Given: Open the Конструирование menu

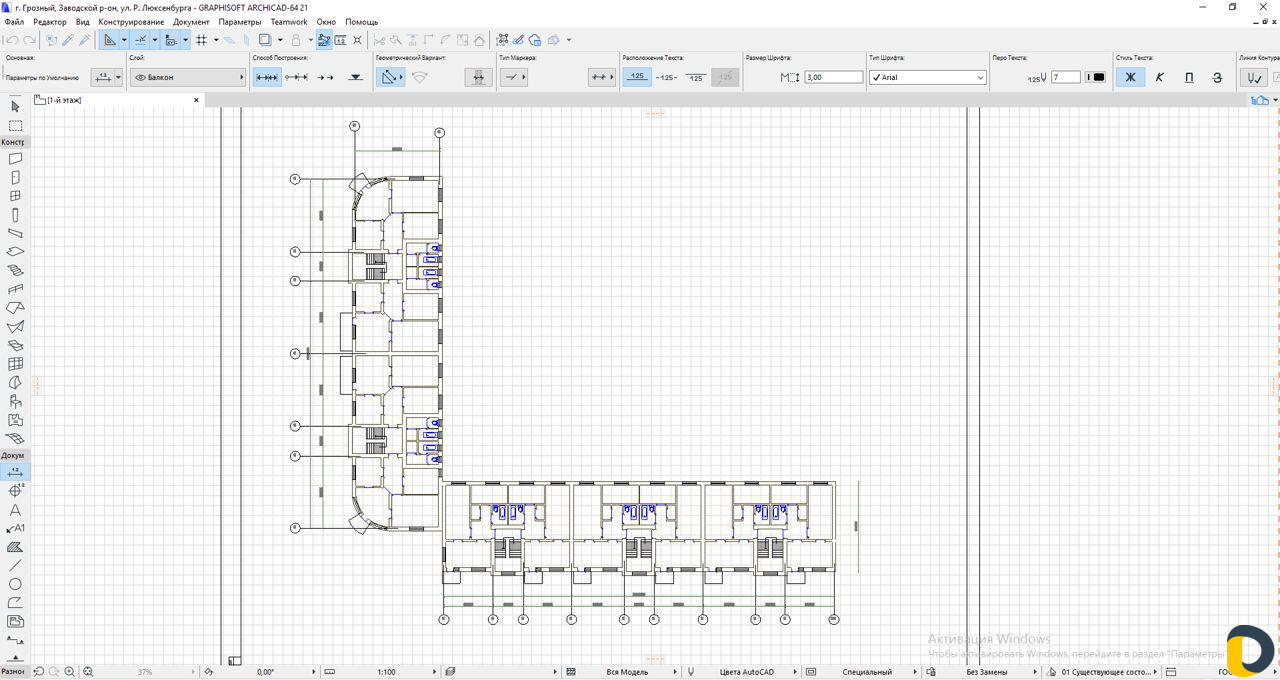Looking at the screenshot, I should [x=131, y=21].
